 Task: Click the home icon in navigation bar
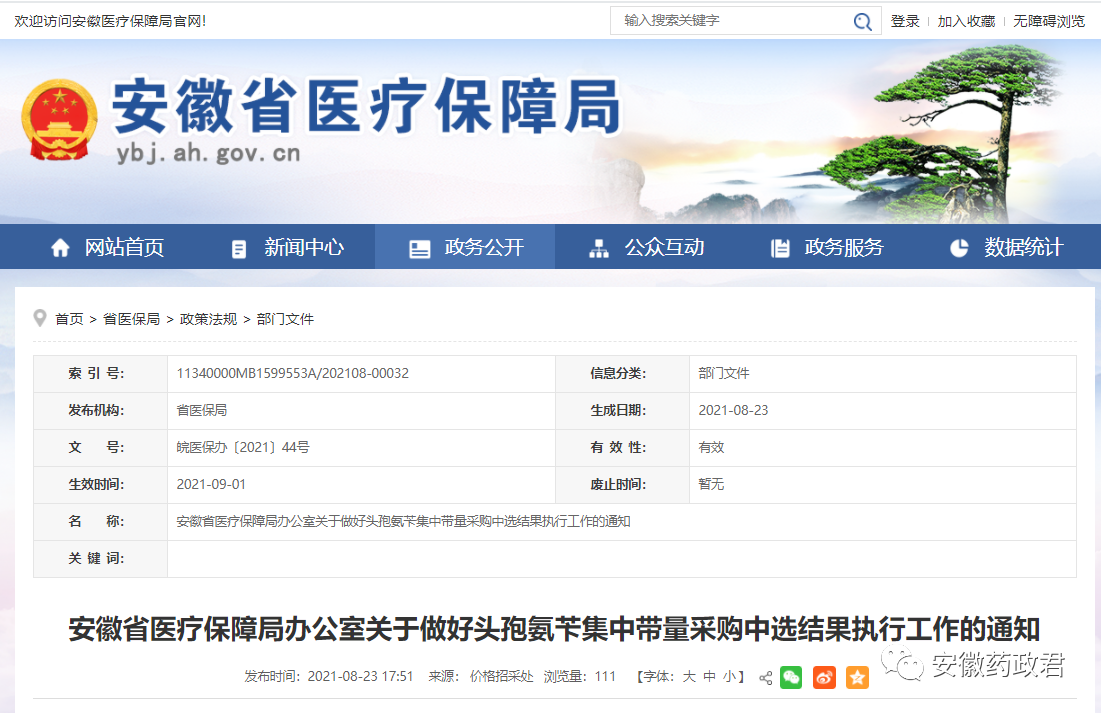click(x=61, y=248)
